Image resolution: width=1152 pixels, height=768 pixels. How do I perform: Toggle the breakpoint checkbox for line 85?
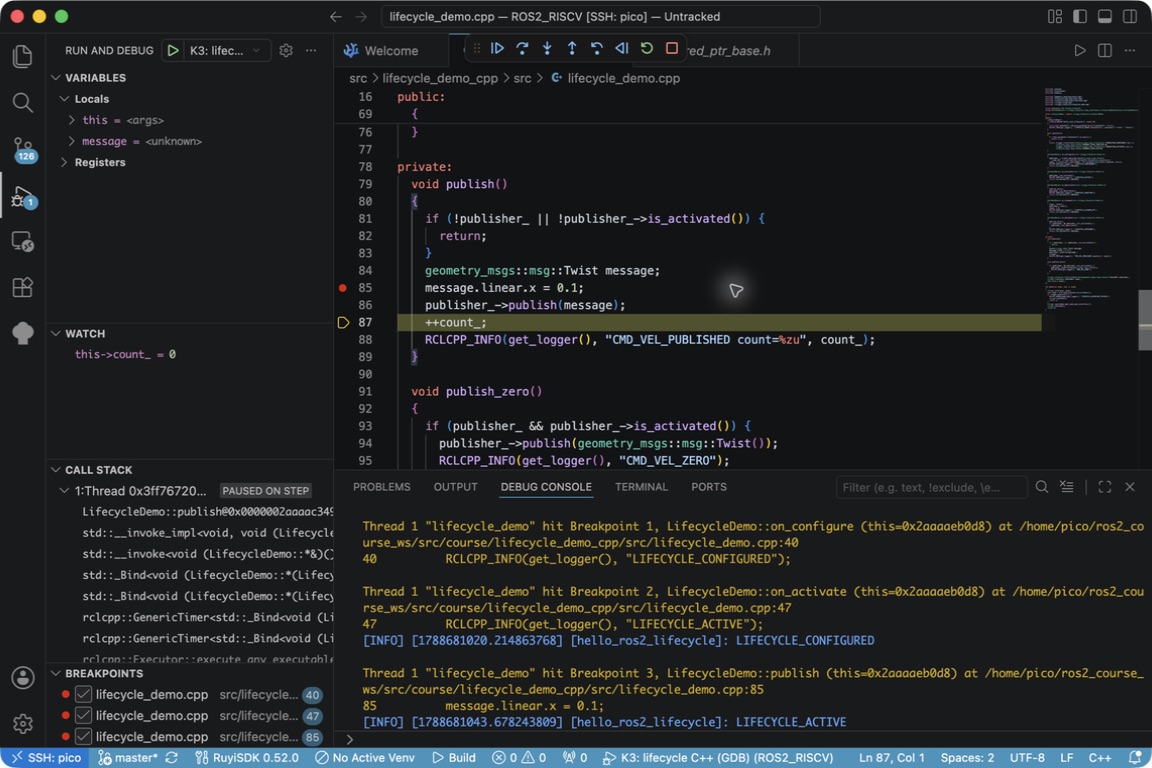(84, 736)
